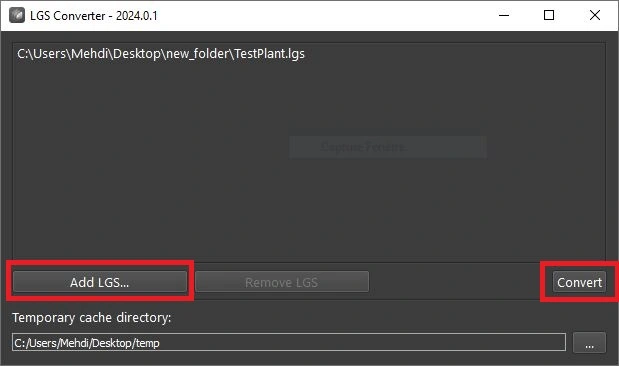This screenshot has height=366, width=619.
Task: Click the faint Capture Fenêtre ghost button
Action: tap(388, 147)
